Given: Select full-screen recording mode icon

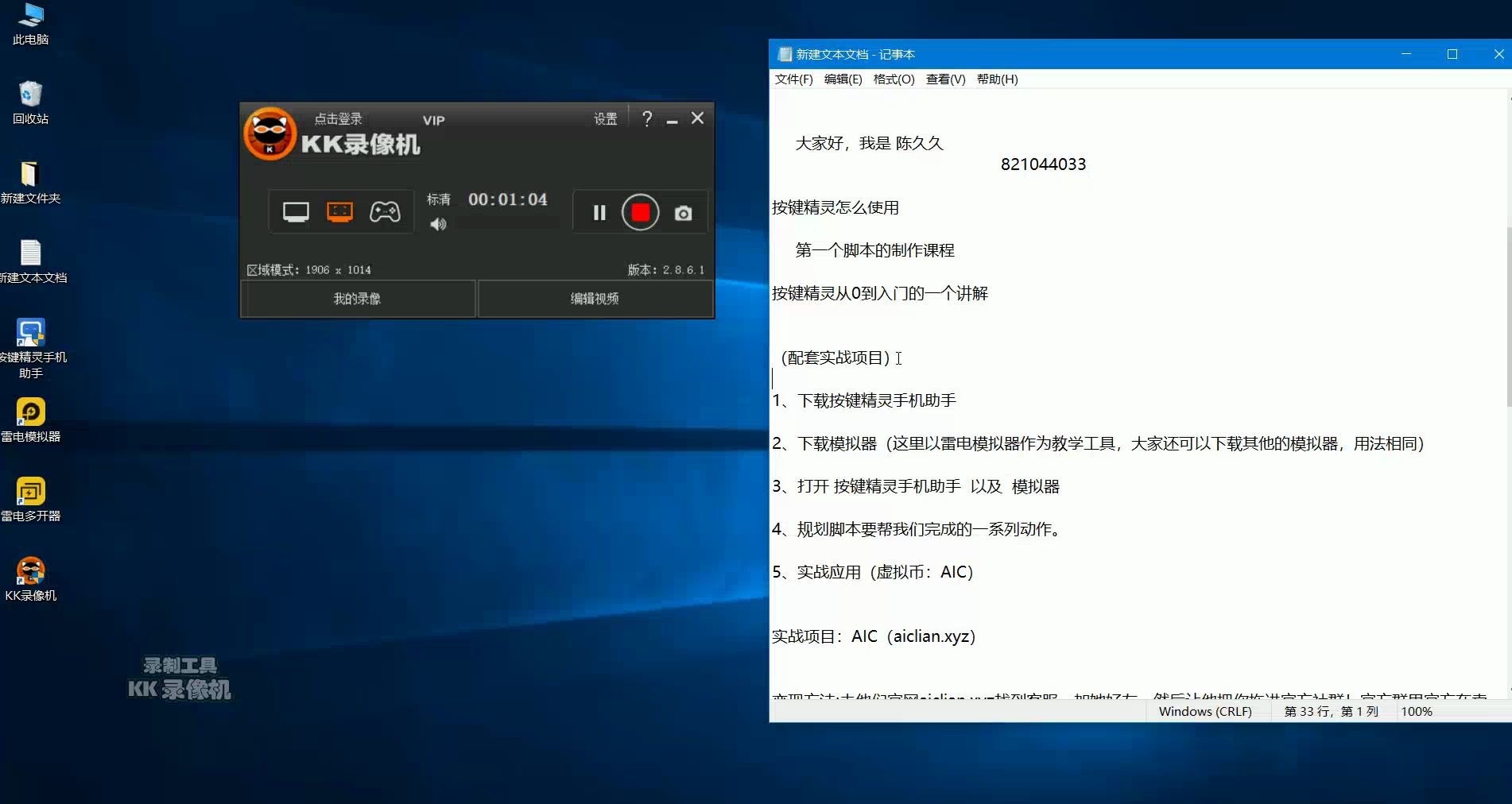Looking at the screenshot, I should (296, 212).
